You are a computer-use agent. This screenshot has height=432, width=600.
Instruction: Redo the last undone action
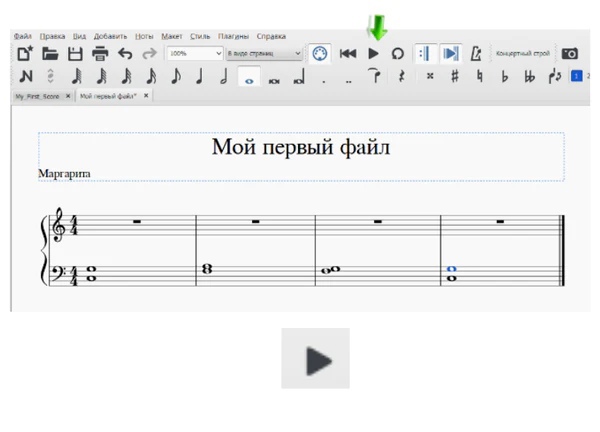tap(150, 54)
